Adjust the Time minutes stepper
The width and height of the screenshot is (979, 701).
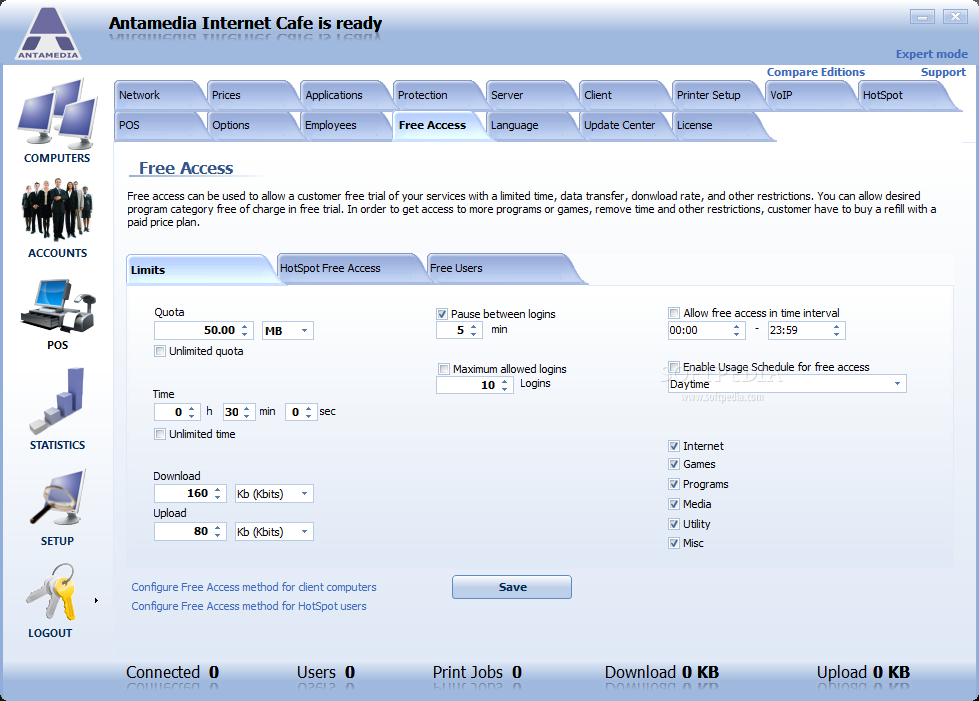(247, 412)
